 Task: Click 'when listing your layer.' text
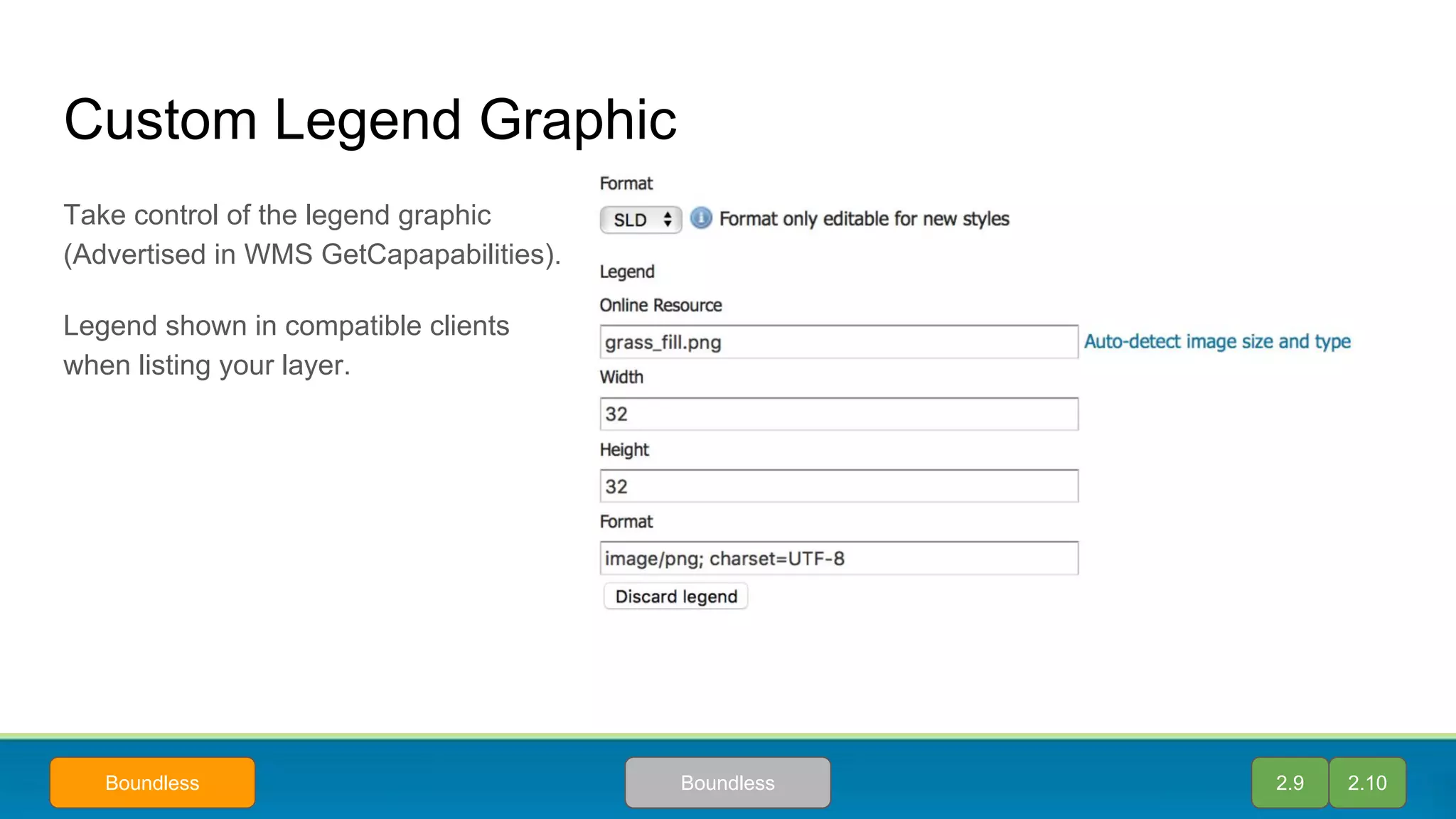(207, 365)
